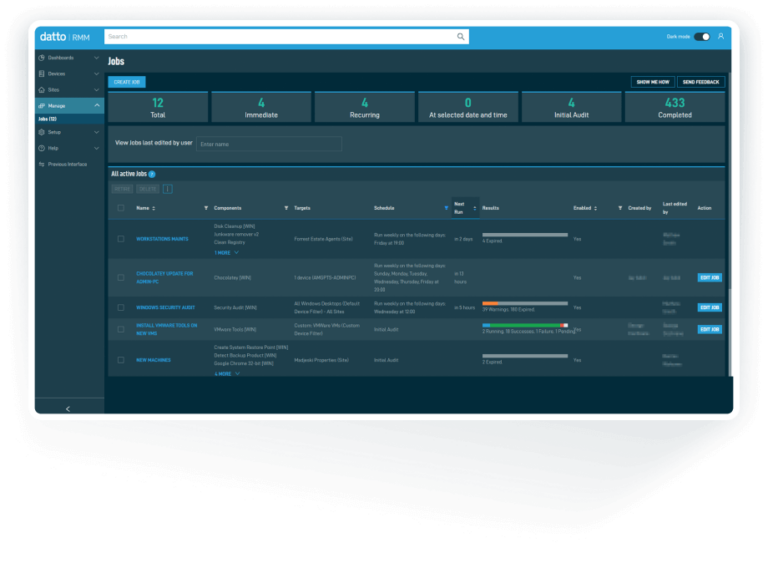
Task: Click the Dashboards pie chart icon
Action: point(42,58)
